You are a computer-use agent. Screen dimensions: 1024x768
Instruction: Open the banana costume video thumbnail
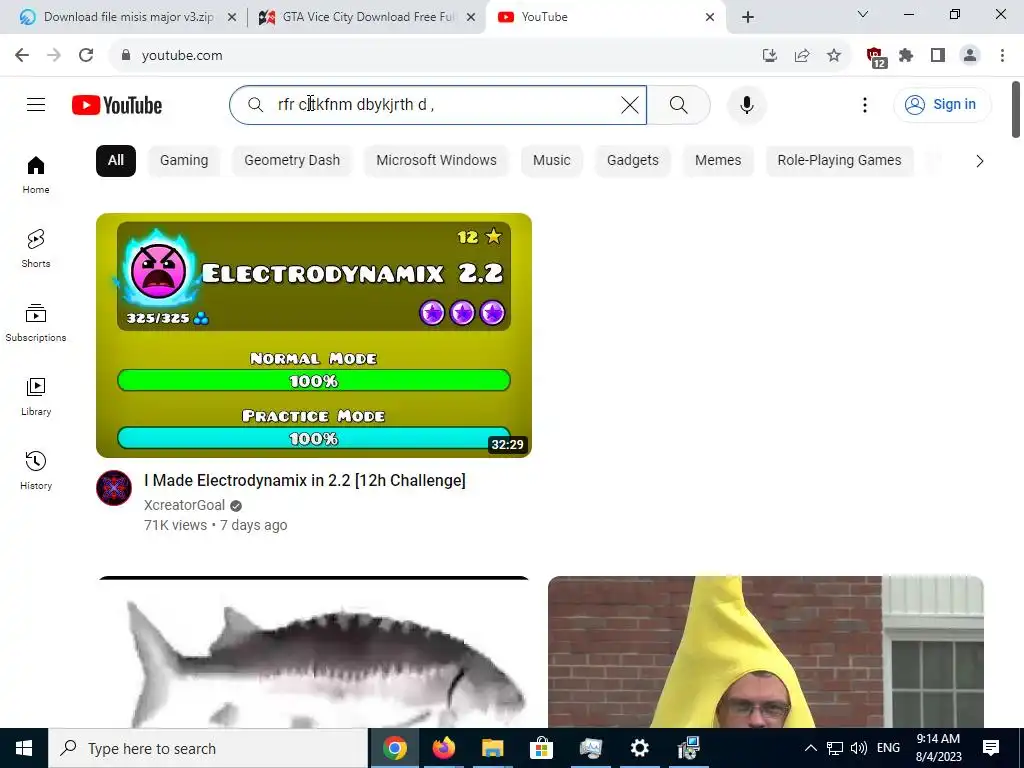coord(765,652)
